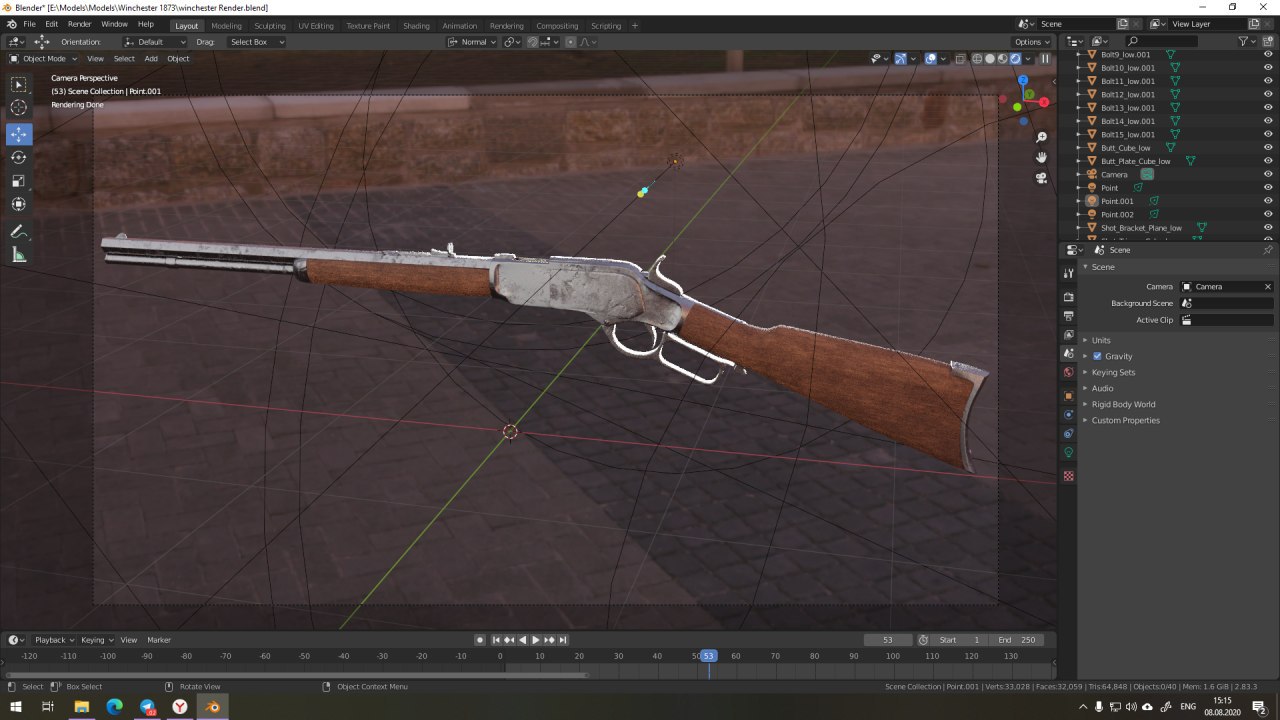Uncheck the Gravity checkbox

1097,356
